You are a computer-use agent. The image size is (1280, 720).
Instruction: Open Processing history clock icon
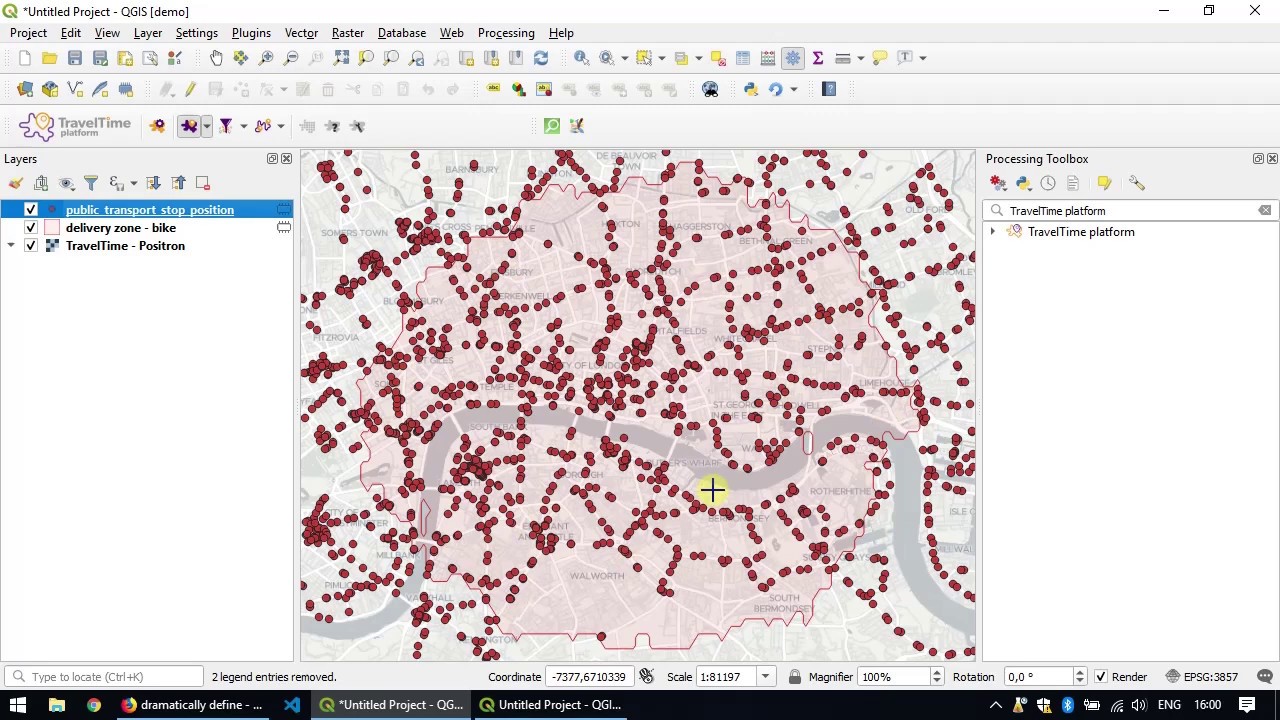[1048, 183]
